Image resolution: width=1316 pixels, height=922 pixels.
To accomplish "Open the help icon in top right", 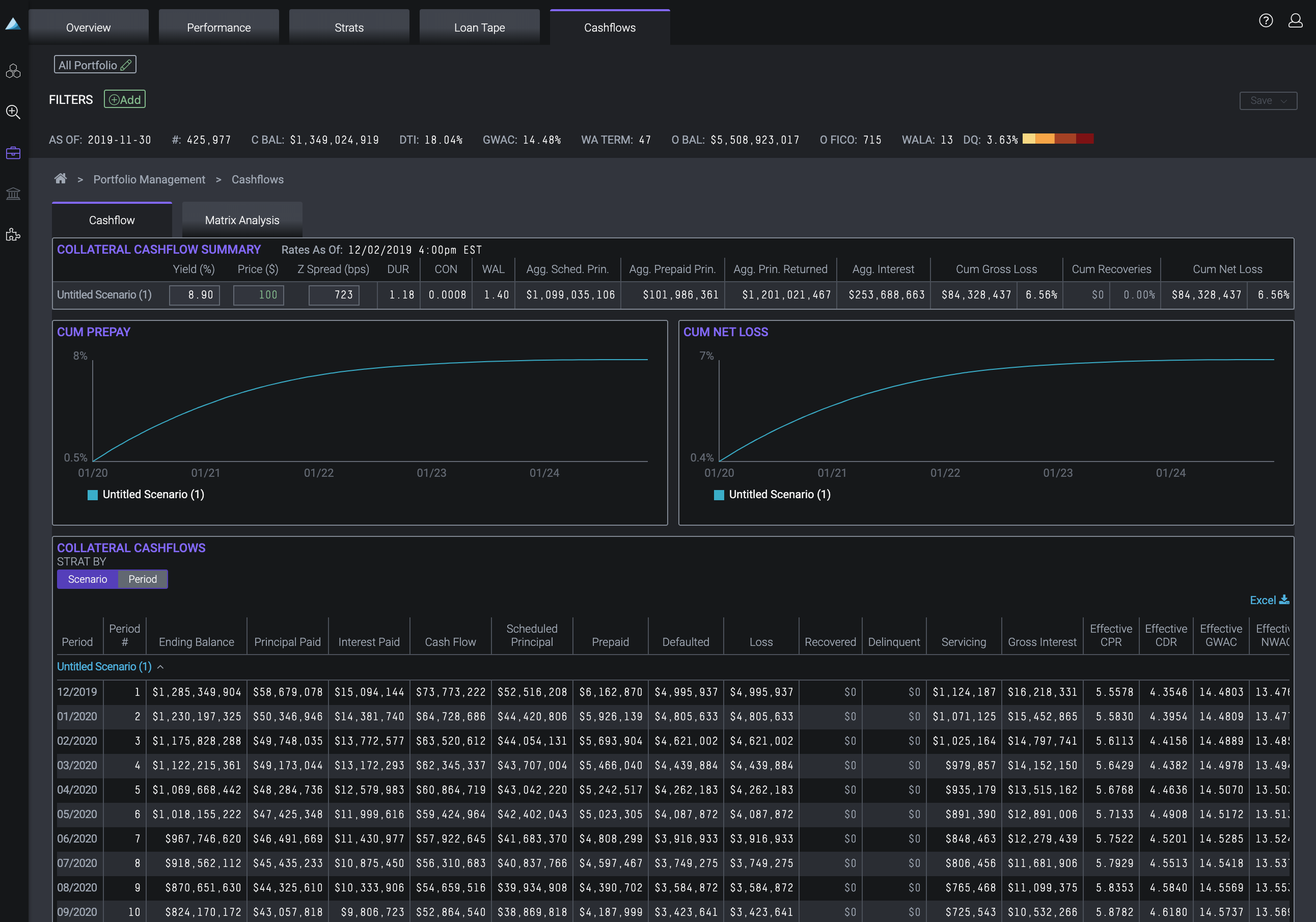I will pos(1266,21).
